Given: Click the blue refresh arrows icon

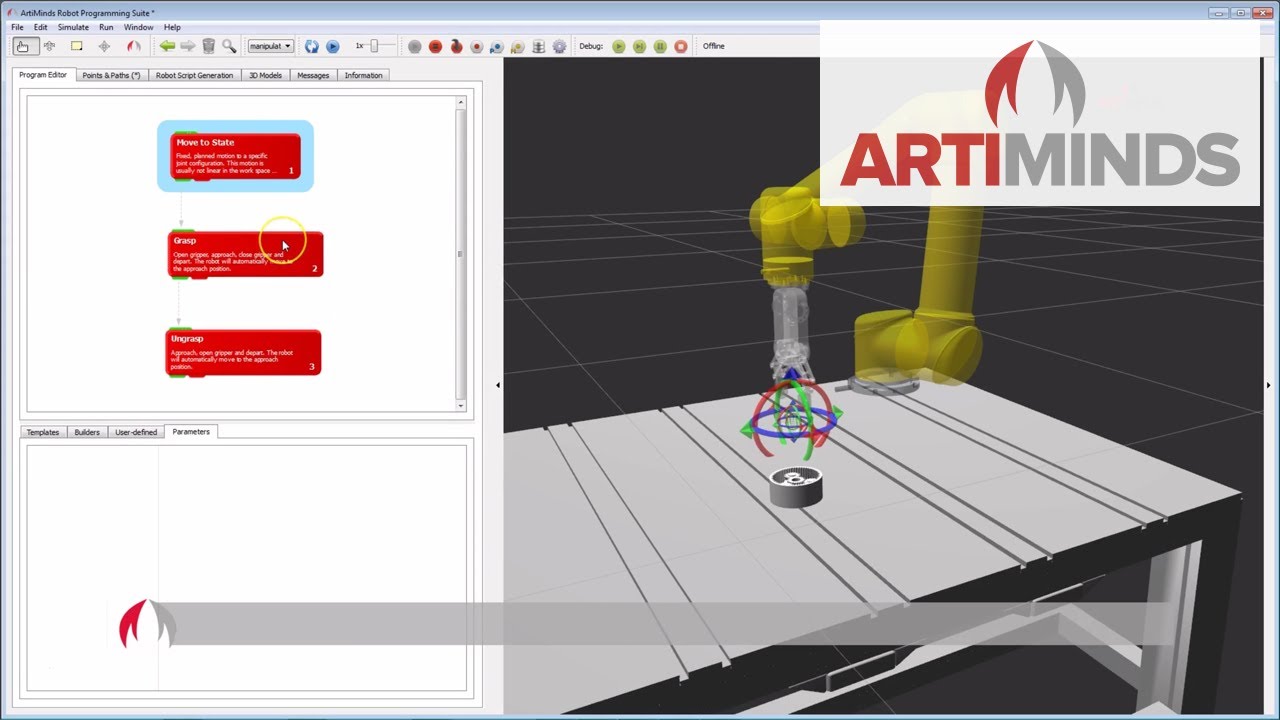Looking at the screenshot, I should pyautogui.click(x=312, y=46).
